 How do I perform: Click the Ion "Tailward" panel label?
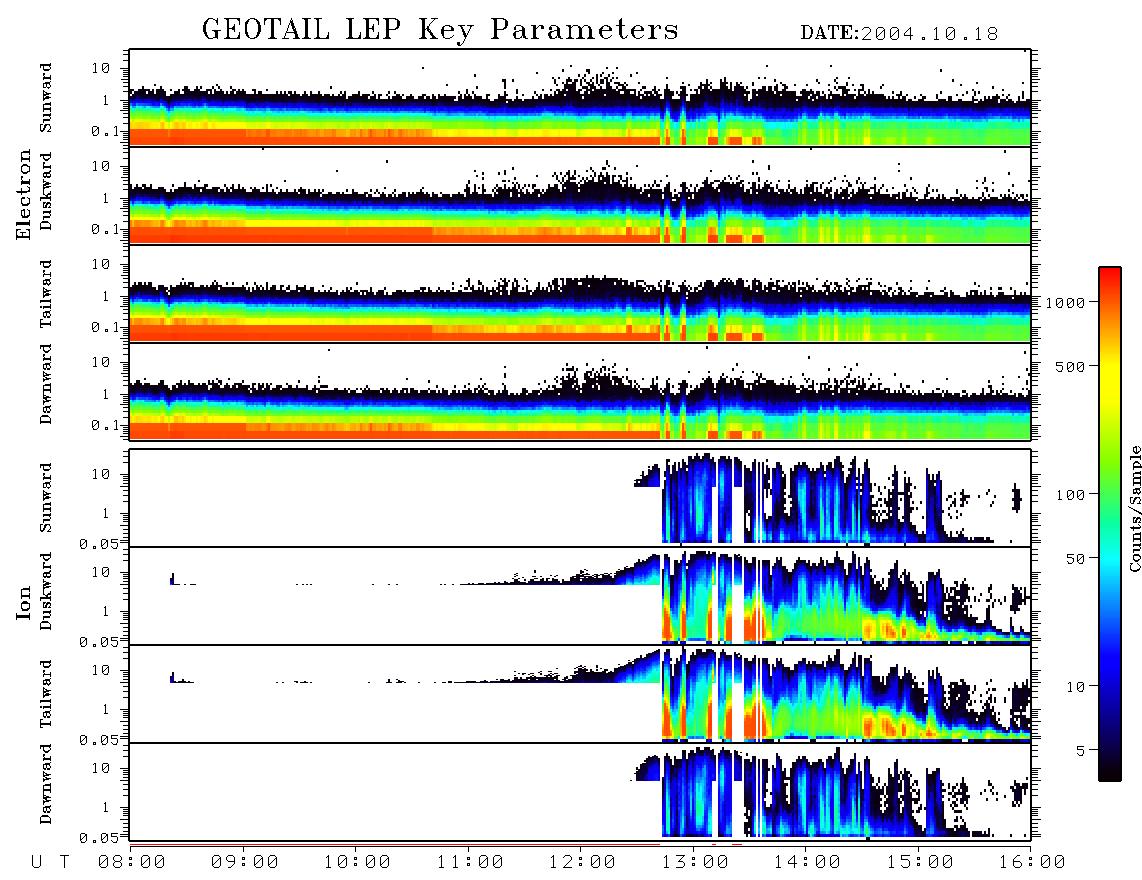pyautogui.click(x=46, y=694)
